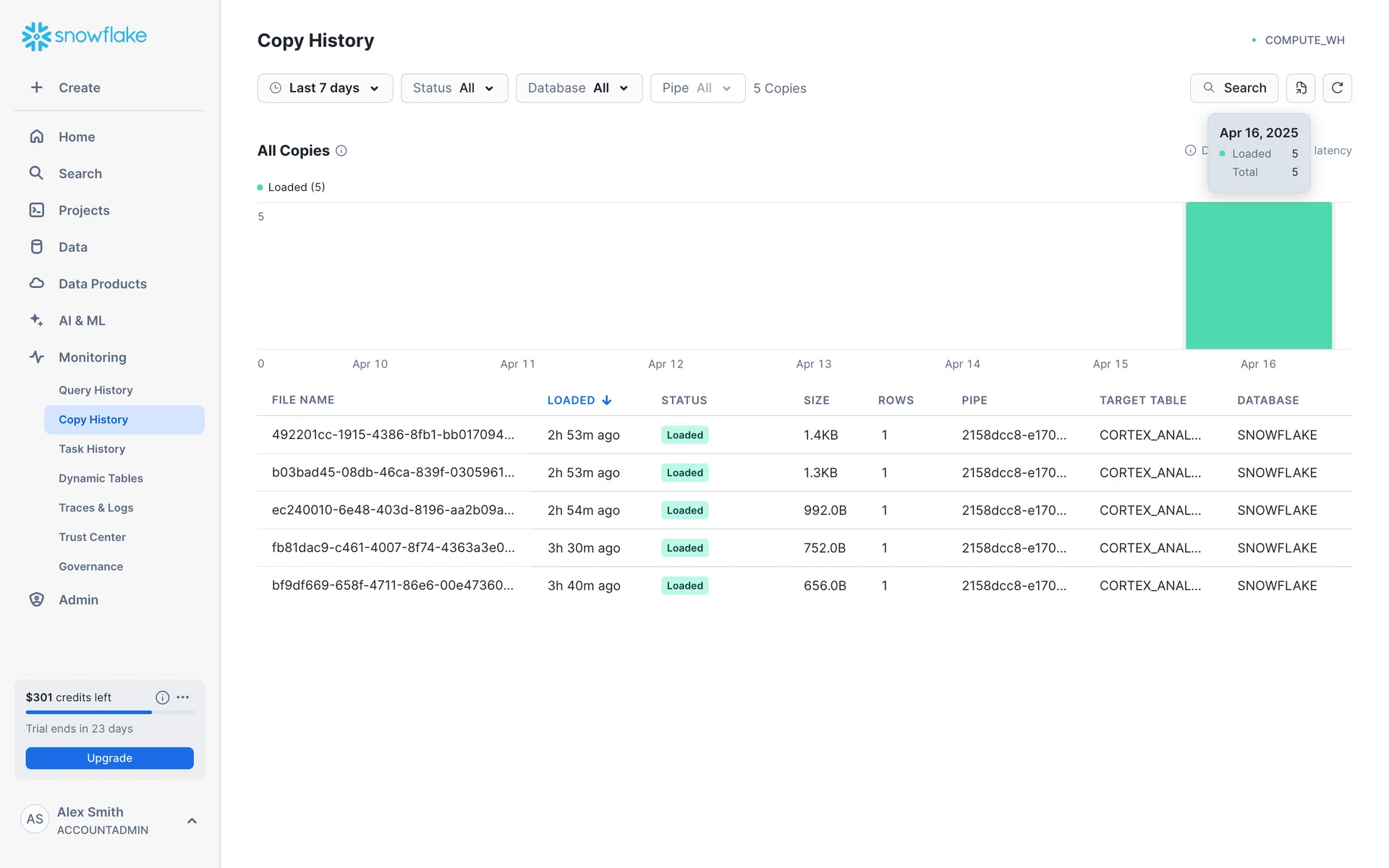The image size is (1389, 868).
Task: Open the Data section in sidebar
Action: [72, 247]
